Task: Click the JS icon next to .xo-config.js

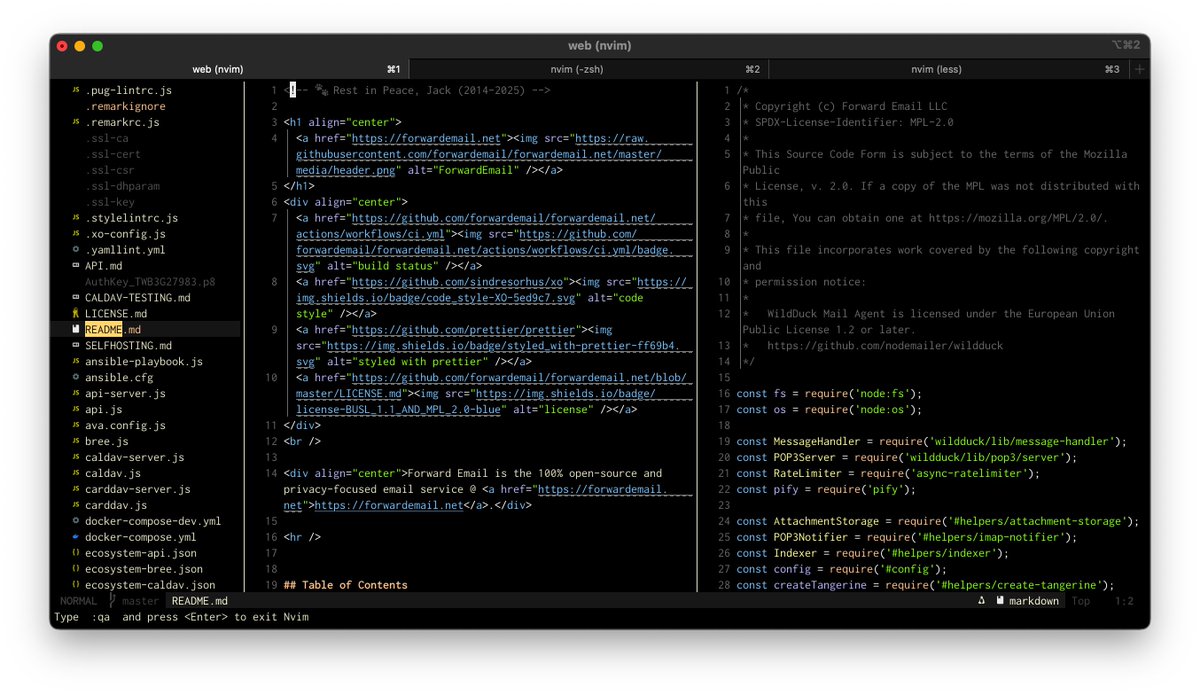Action: 76,234
